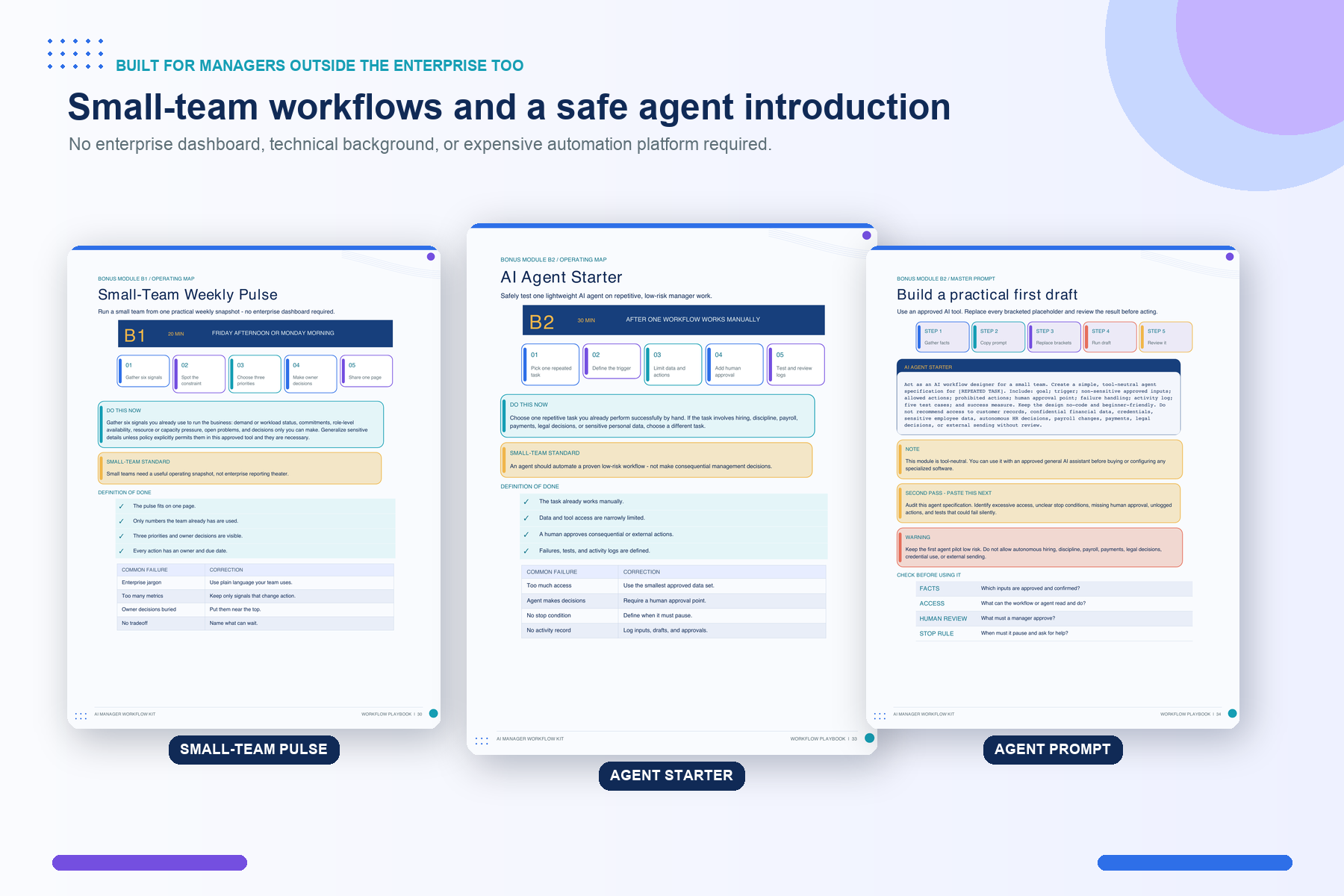This screenshot has height=896, width=1344.
Task: Click the checkmark beside "The task already works manually"
Action: click(x=526, y=502)
